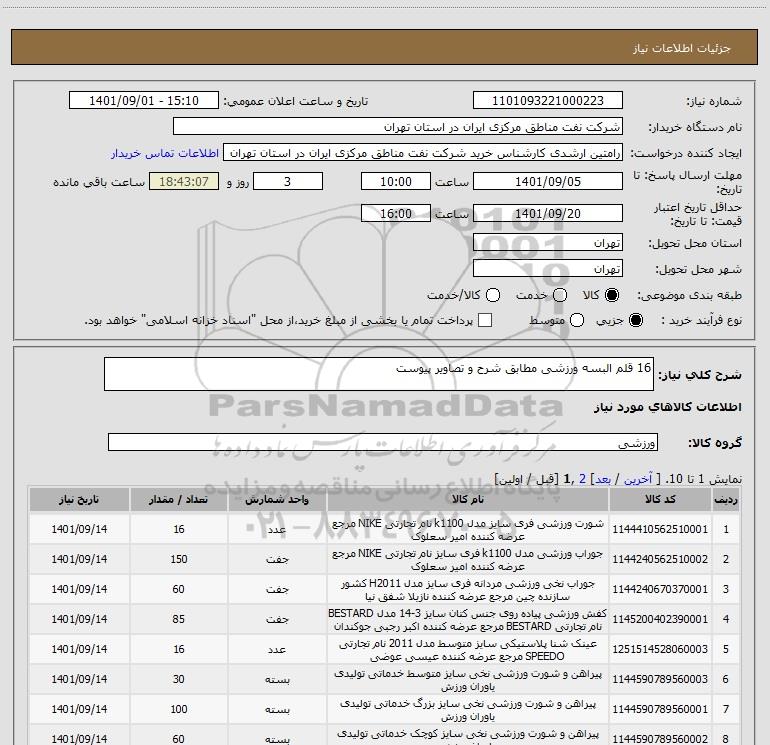Click the buyer organization name field
This screenshot has height=745, width=770.
coord(398,127)
